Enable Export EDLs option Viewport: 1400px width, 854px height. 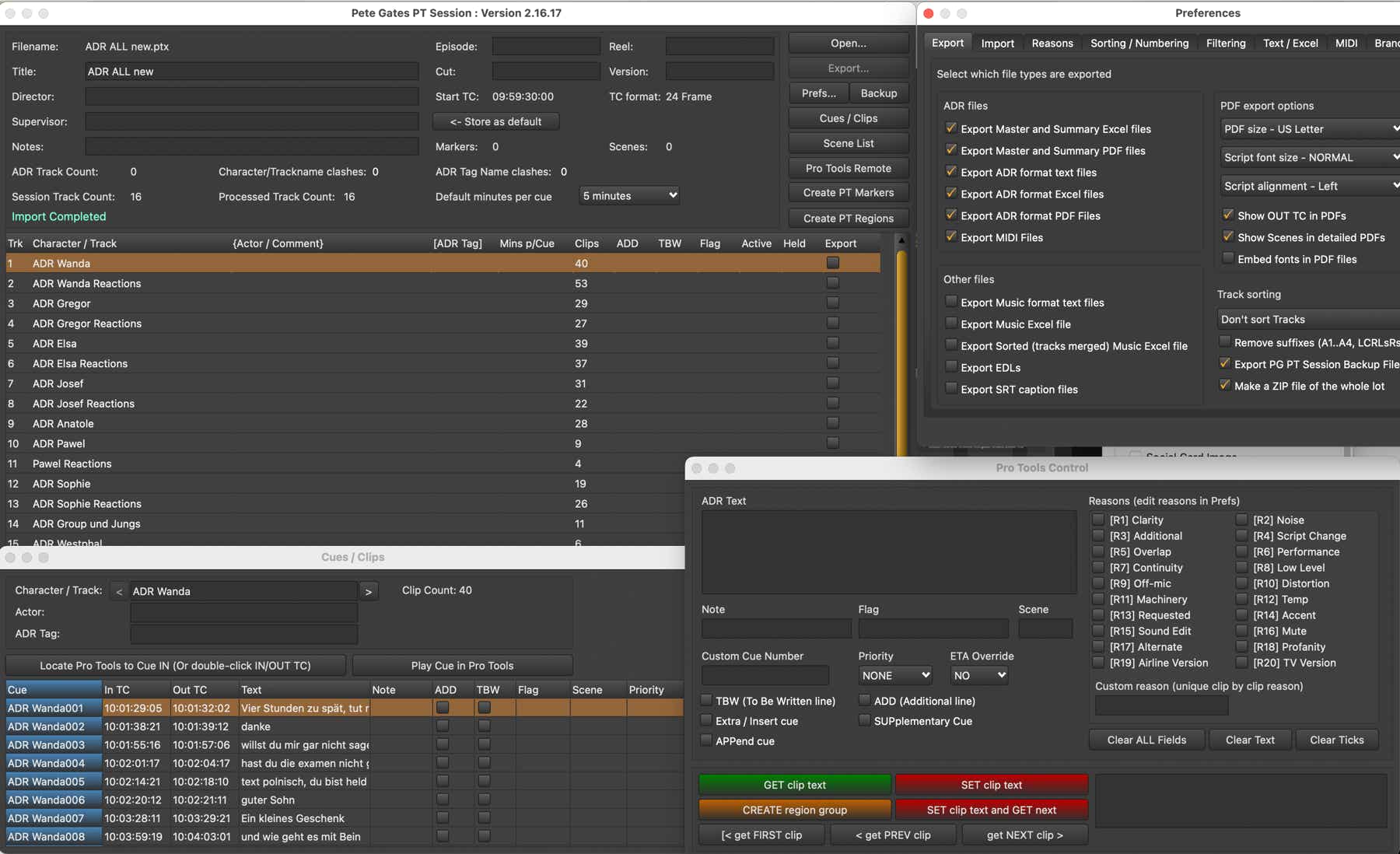(950, 367)
